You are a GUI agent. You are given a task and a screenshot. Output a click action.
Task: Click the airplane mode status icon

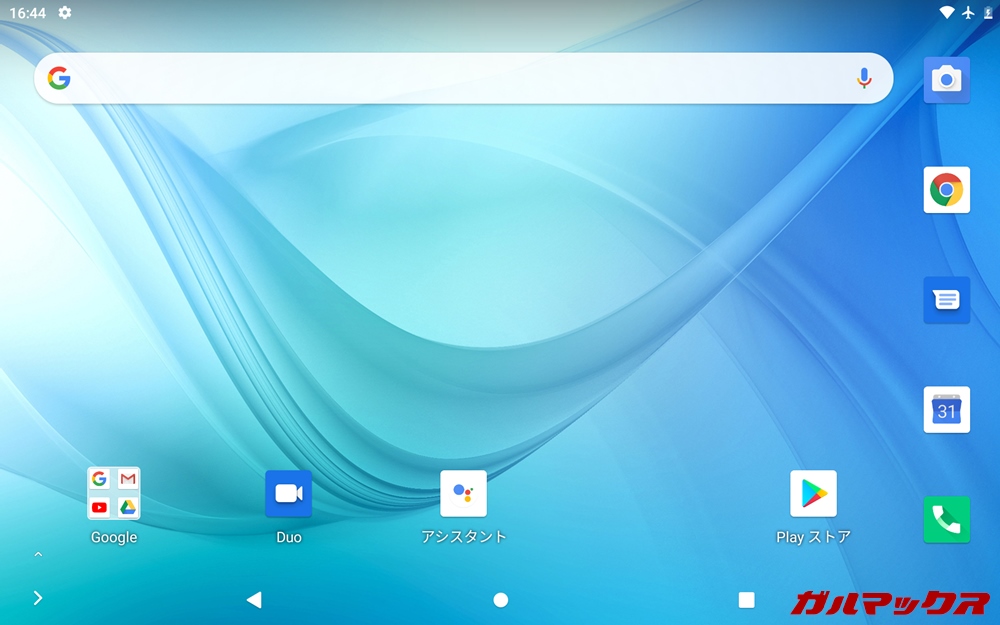tap(968, 12)
